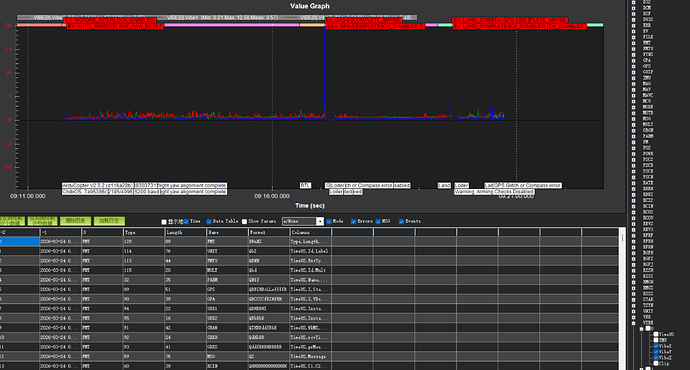Image resolution: width=690 pixels, height=370 pixels.
Task: Expand the POWR tree node
Action: (x=633, y=154)
